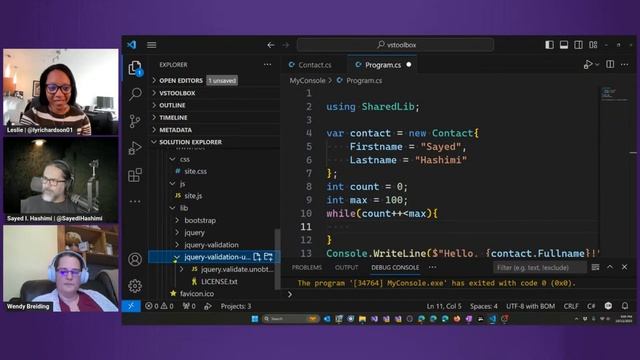Open Explorer views and more actions ellipsis

pyautogui.click(x=267, y=64)
